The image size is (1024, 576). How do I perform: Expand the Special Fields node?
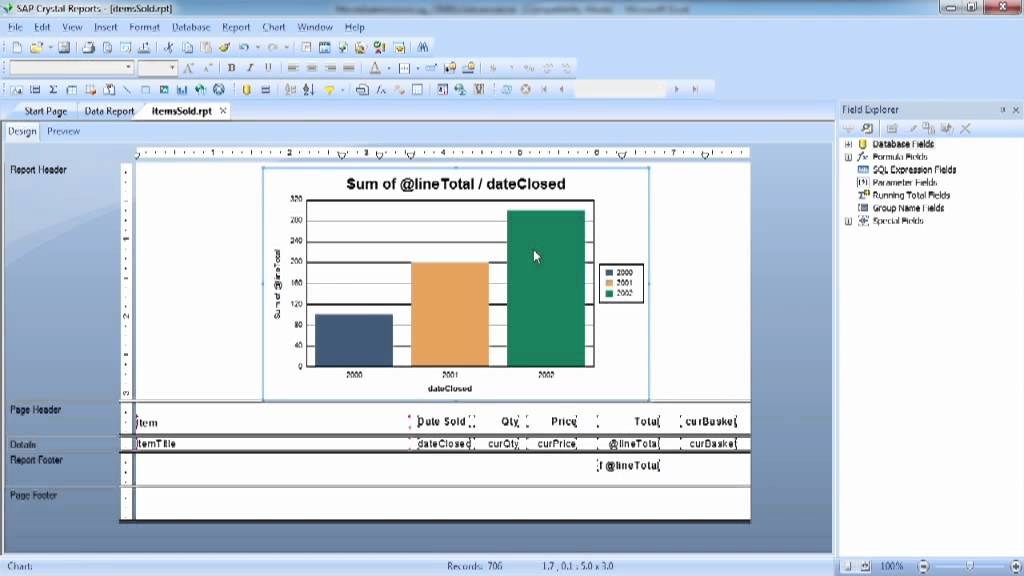pyautogui.click(x=848, y=221)
